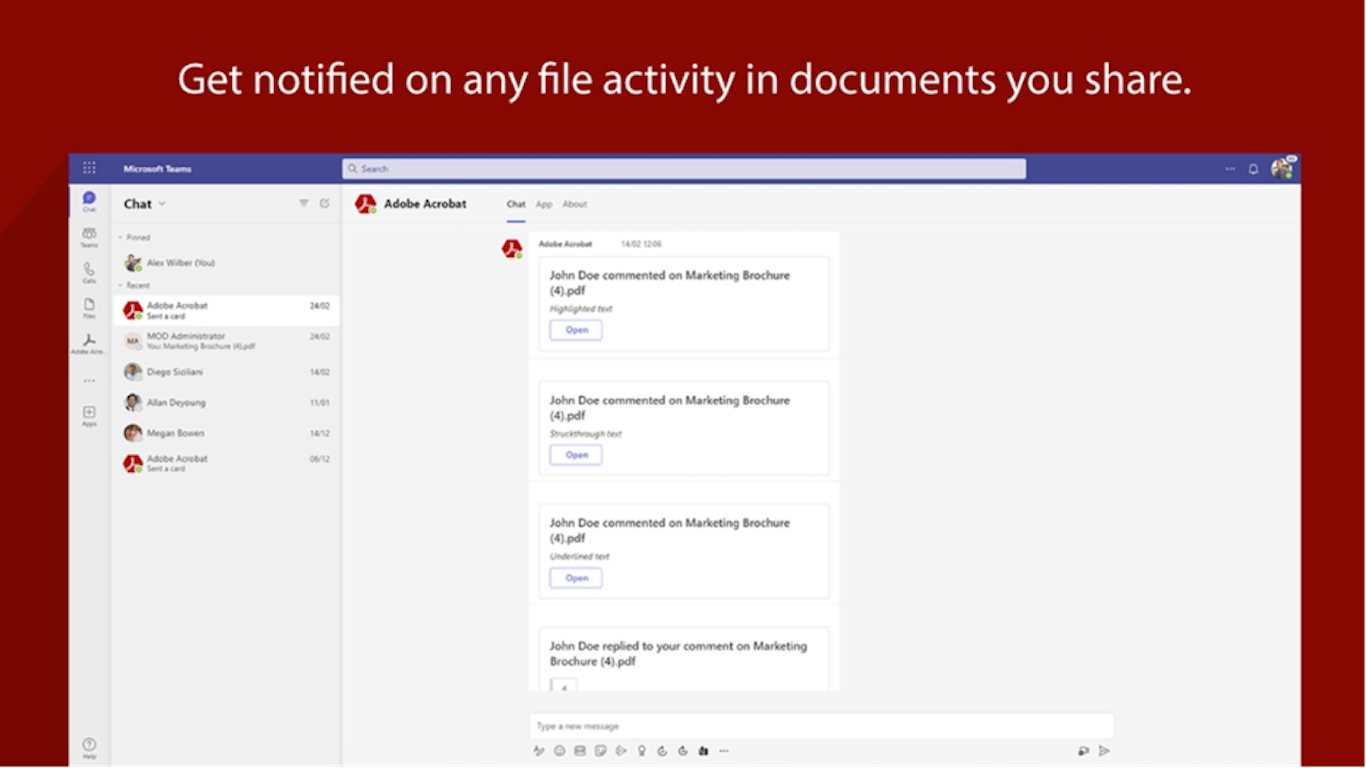Open Help at the bottom of the sidebar
This screenshot has height=768, width=1366.
tap(89, 748)
